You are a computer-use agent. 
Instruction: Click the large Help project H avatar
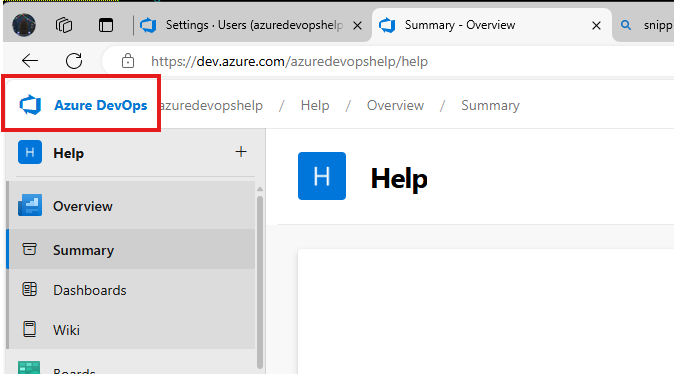[x=322, y=176]
